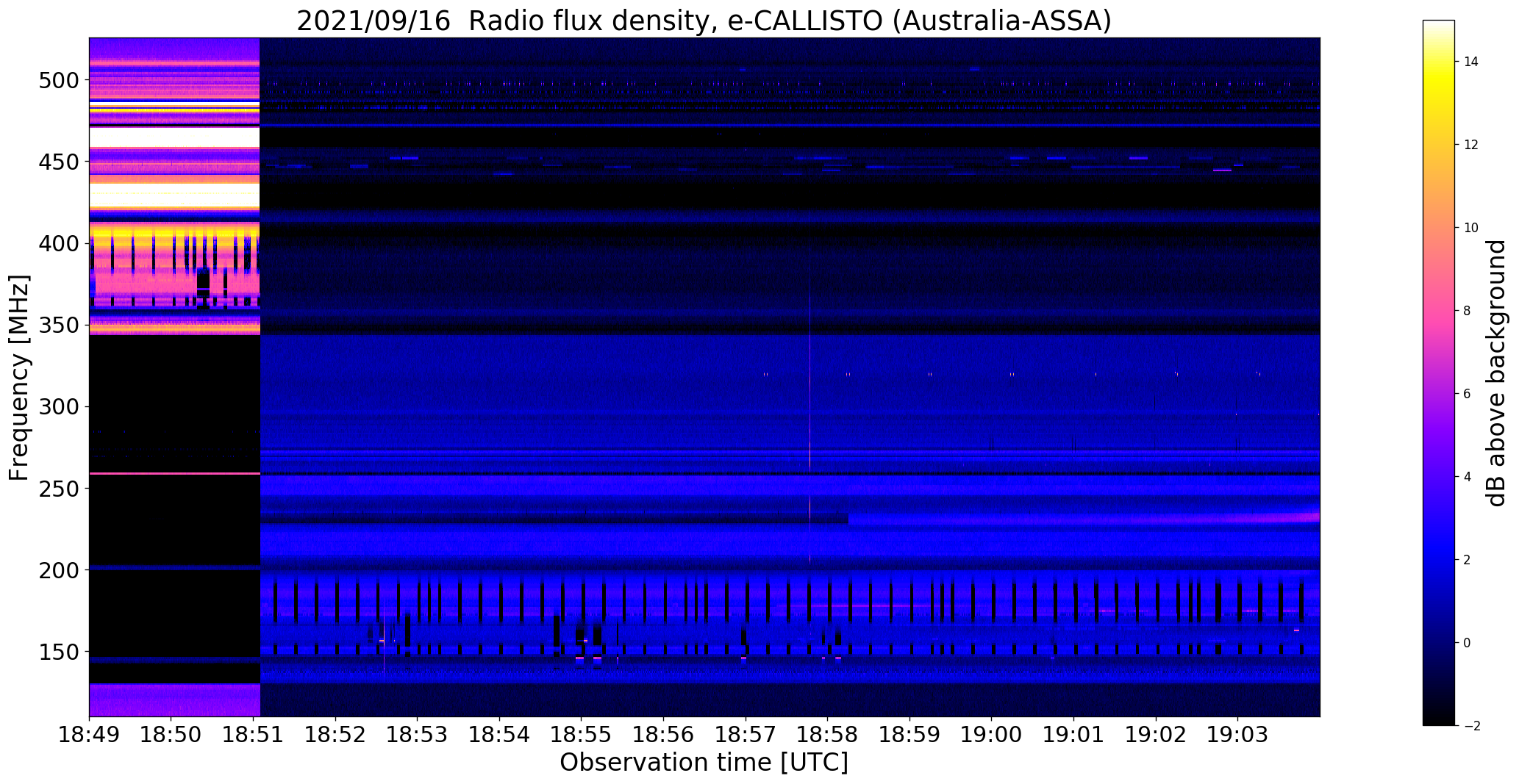Click the colorbar tick label 14

click(x=1470, y=62)
